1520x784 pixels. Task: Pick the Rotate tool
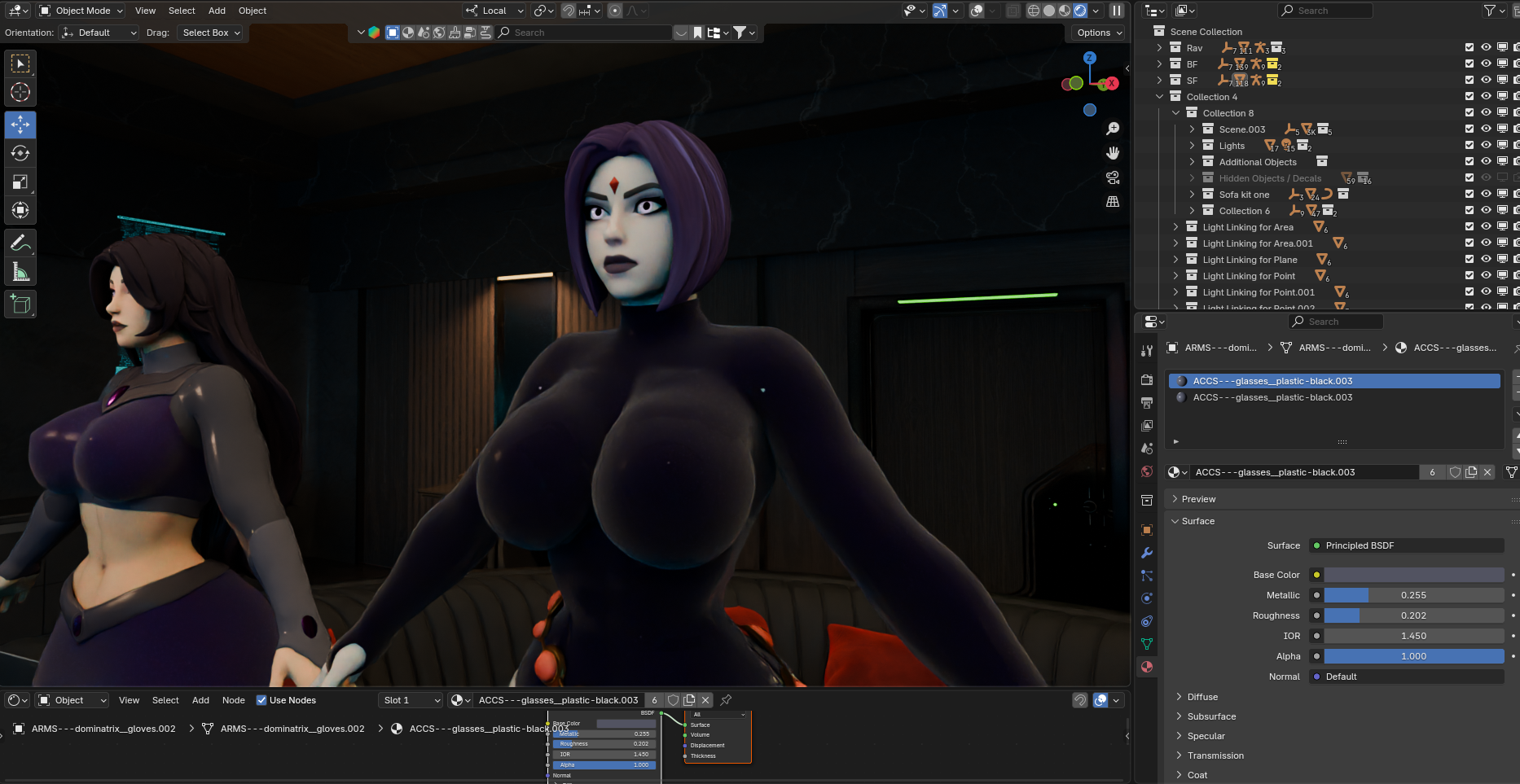pos(20,153)
